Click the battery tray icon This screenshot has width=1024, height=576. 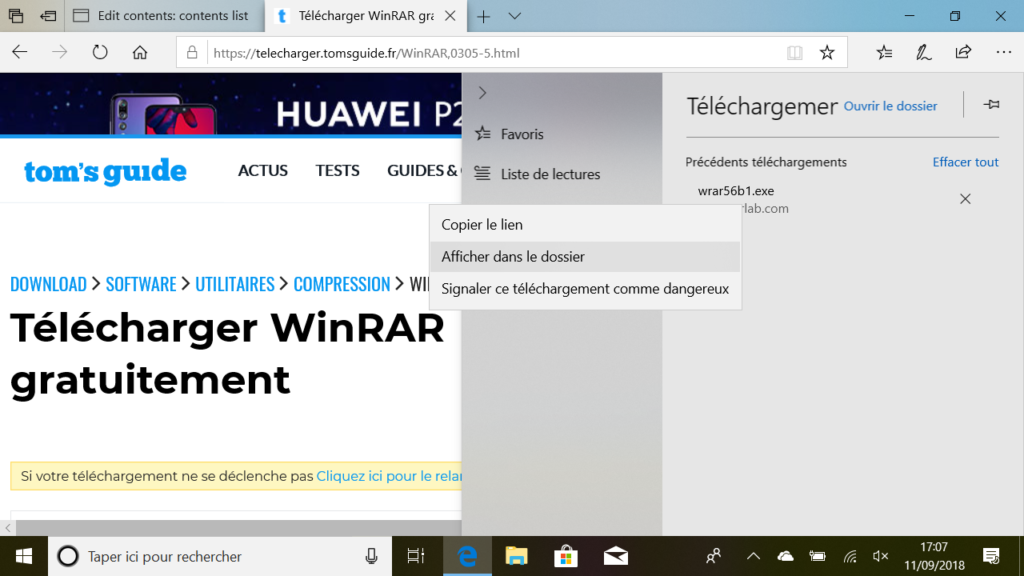[817, 556]
